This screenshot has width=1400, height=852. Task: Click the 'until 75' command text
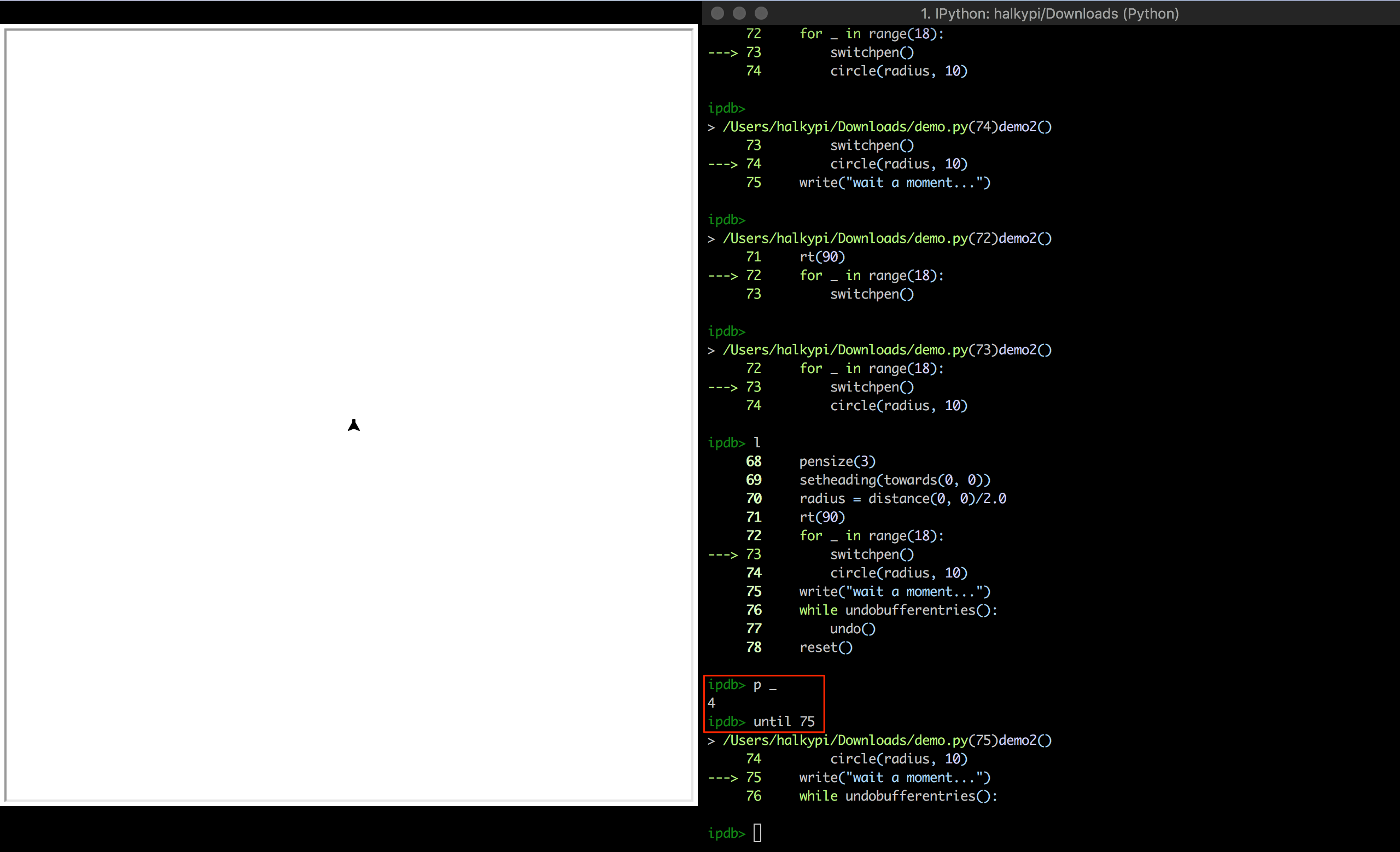pyautogui.click(x=784, y=721)
